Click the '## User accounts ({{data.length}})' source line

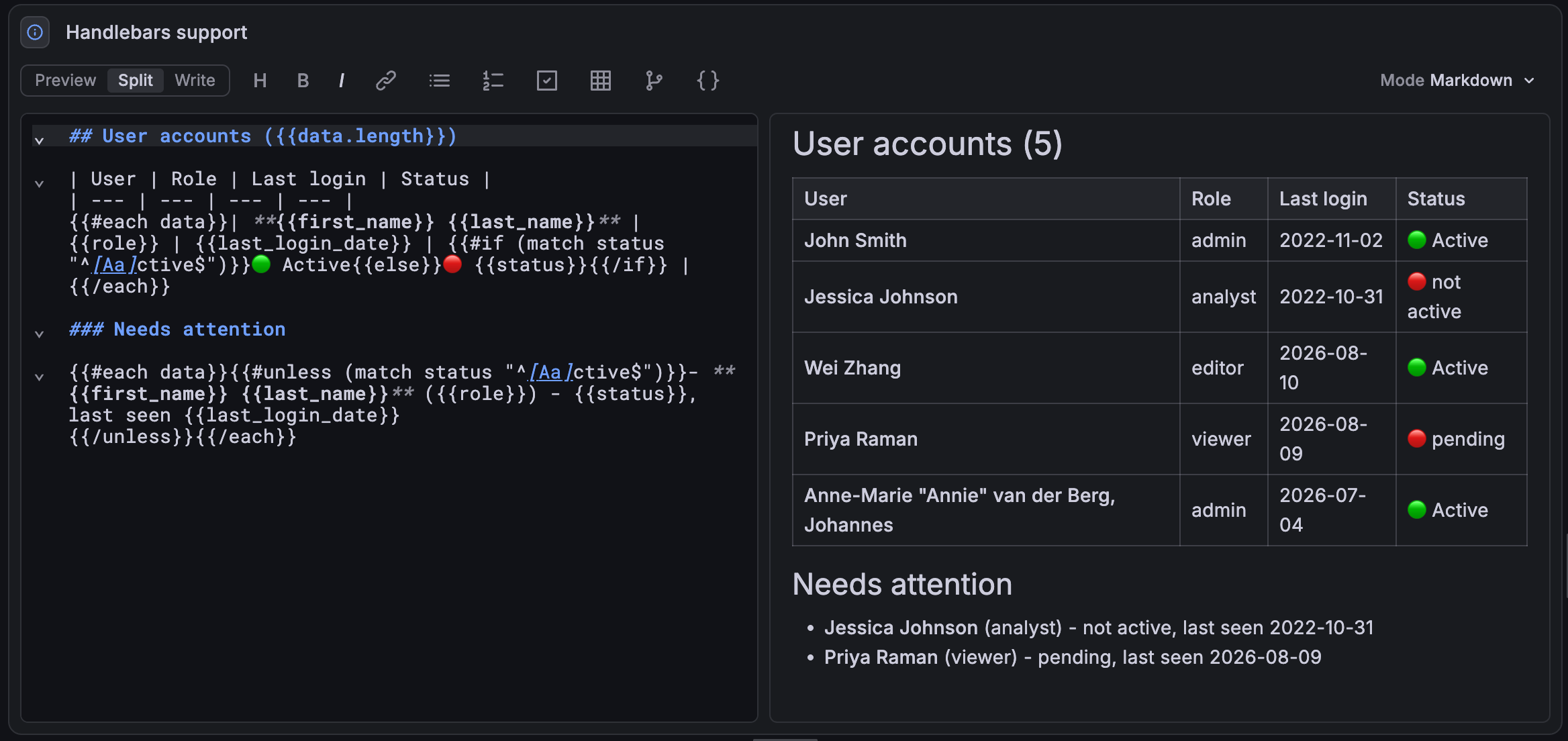pos(262,136)
